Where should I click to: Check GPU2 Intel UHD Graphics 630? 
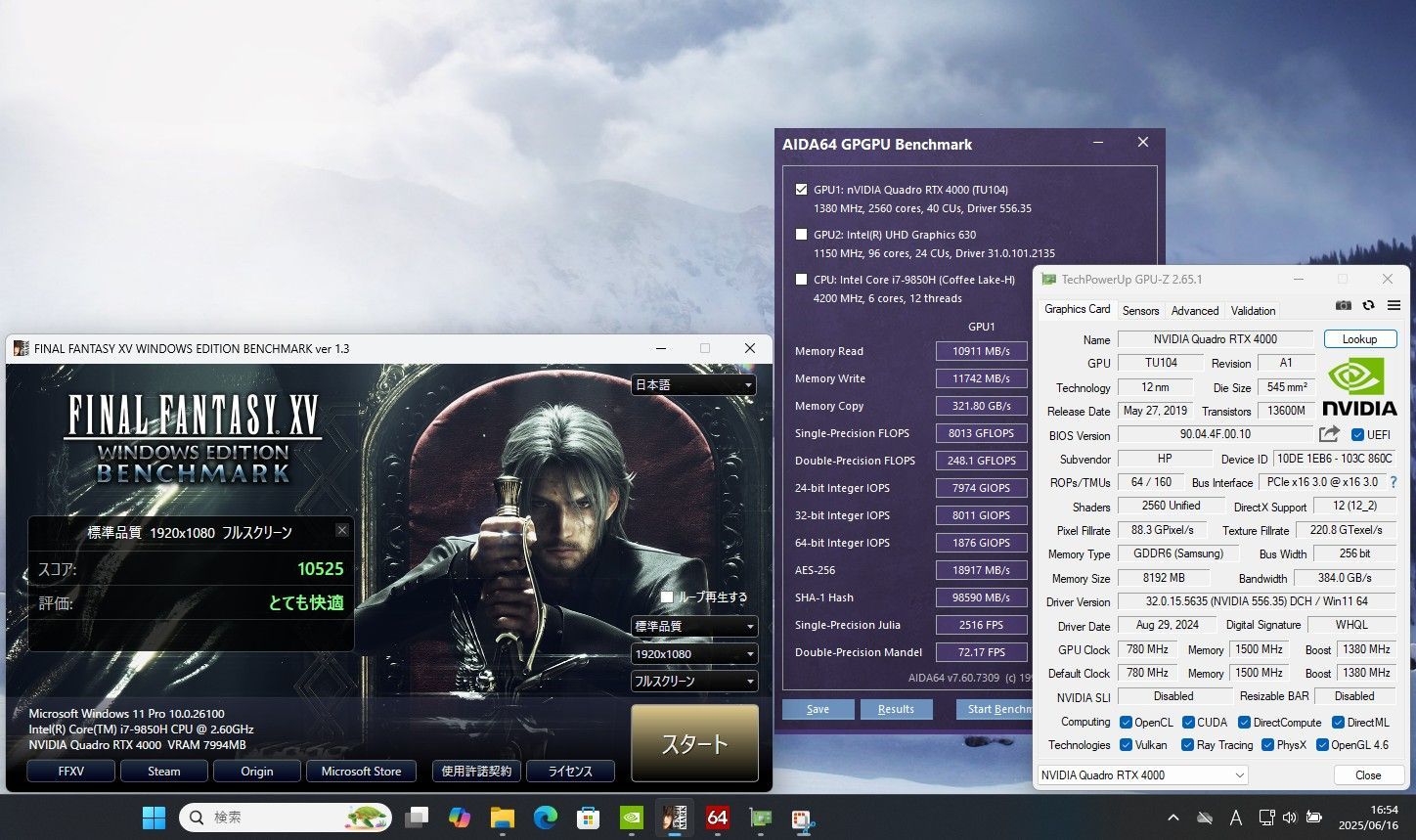click(802, 235)
